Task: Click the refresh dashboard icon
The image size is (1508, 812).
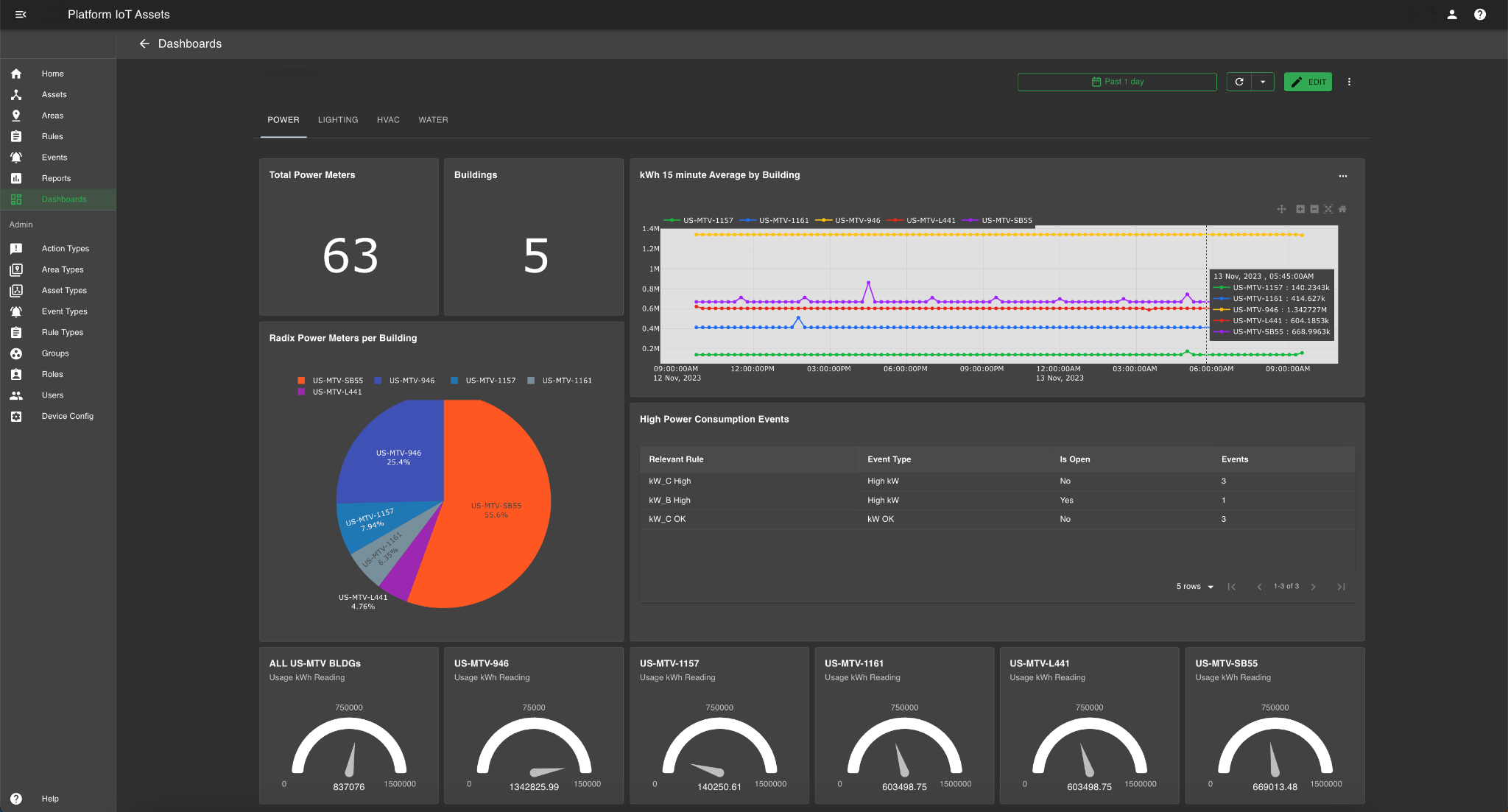Action: click(1239, 82)
